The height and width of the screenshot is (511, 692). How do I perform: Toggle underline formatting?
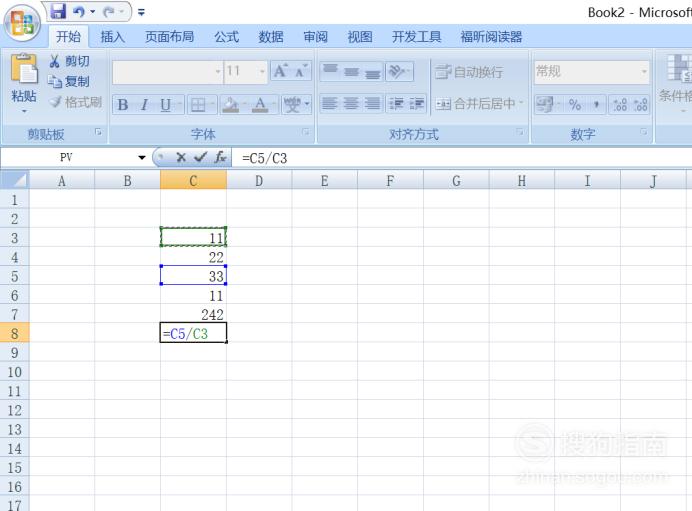pos(165,105)
